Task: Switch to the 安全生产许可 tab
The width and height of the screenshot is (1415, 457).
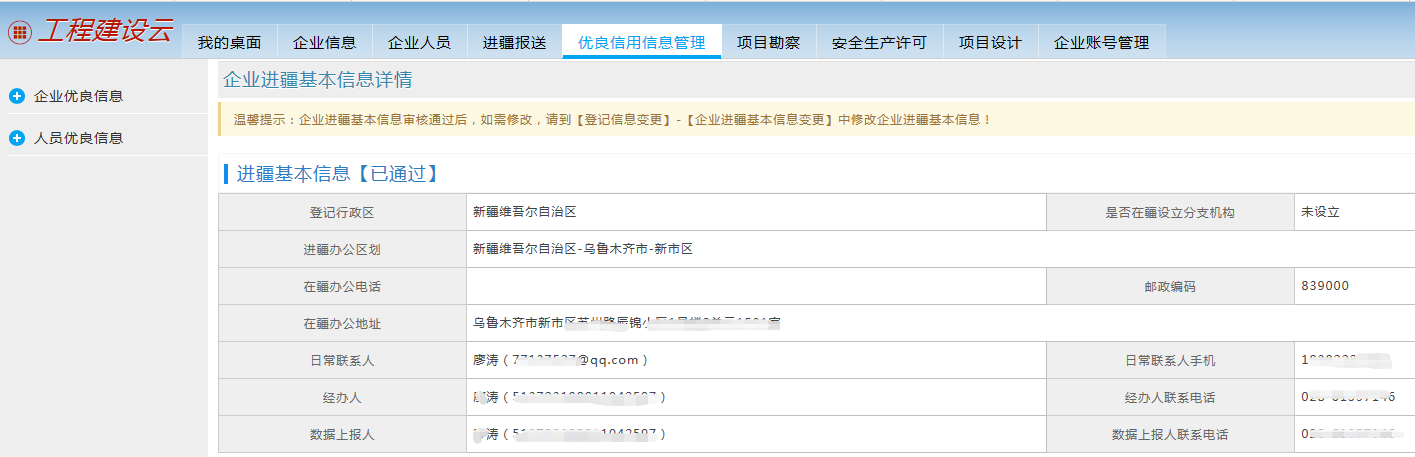Action: pyautogui.click(x=879, y=42)
